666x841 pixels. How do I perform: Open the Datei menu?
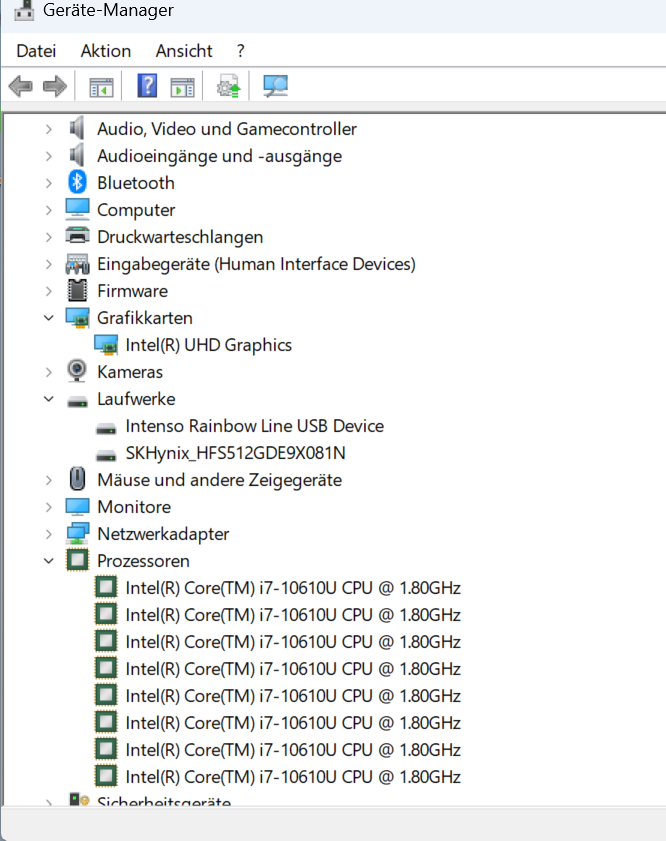(x=36, y=51)
